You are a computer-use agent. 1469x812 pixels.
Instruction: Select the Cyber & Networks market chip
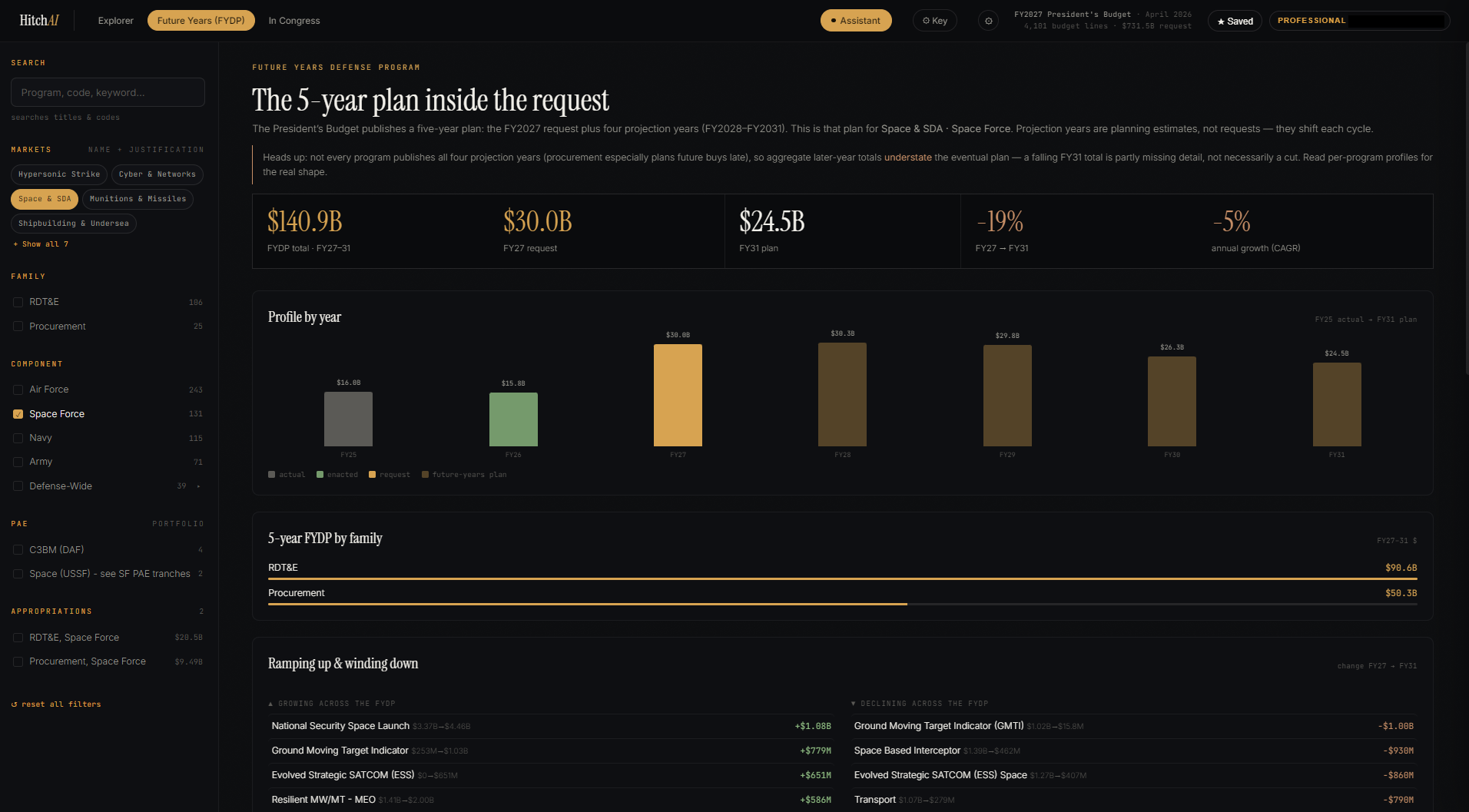[x=158, y=174]
